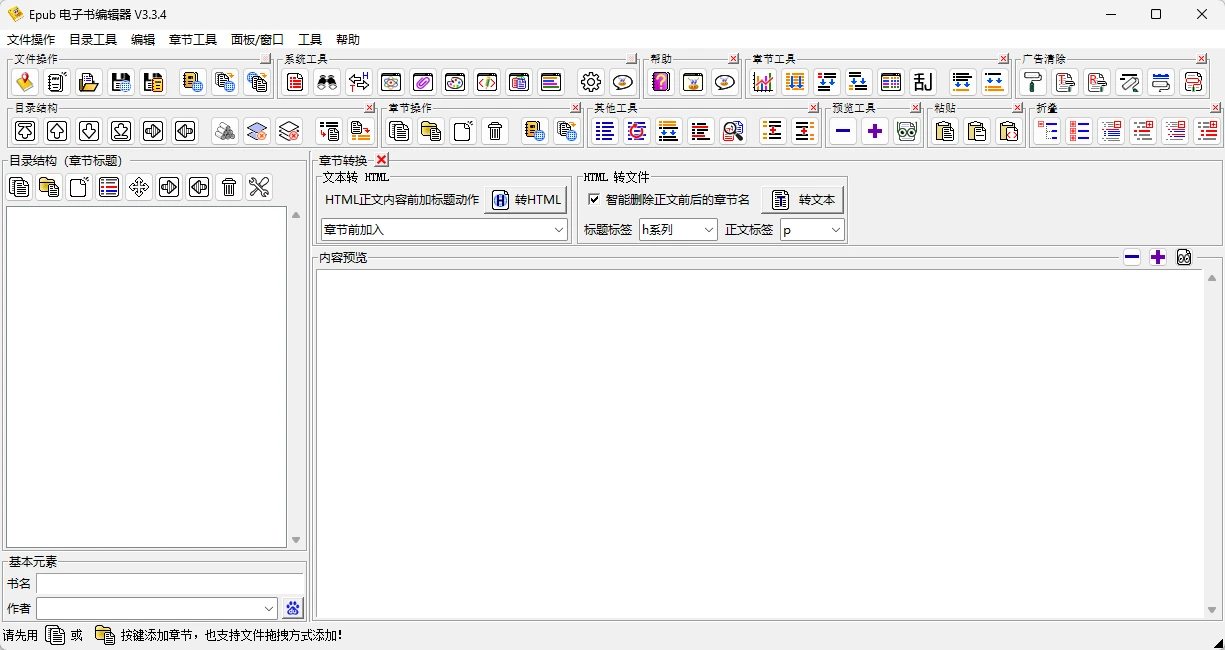Image resolution: width=1225 pixels, height=650 pixels.
Task: Click the owl icon above 内容预览 area
Action: pyautogui.click(x=1184, y=257)
